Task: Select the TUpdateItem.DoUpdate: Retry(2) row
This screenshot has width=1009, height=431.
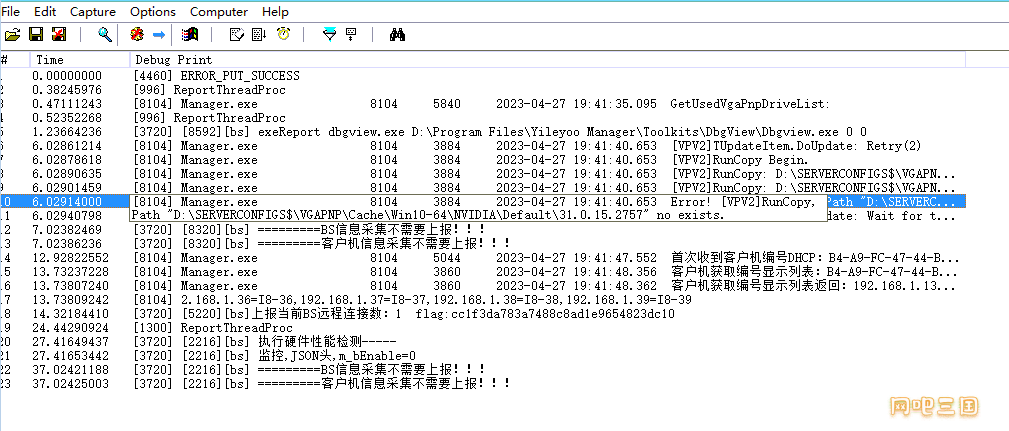Action: [x=483, y=146]
